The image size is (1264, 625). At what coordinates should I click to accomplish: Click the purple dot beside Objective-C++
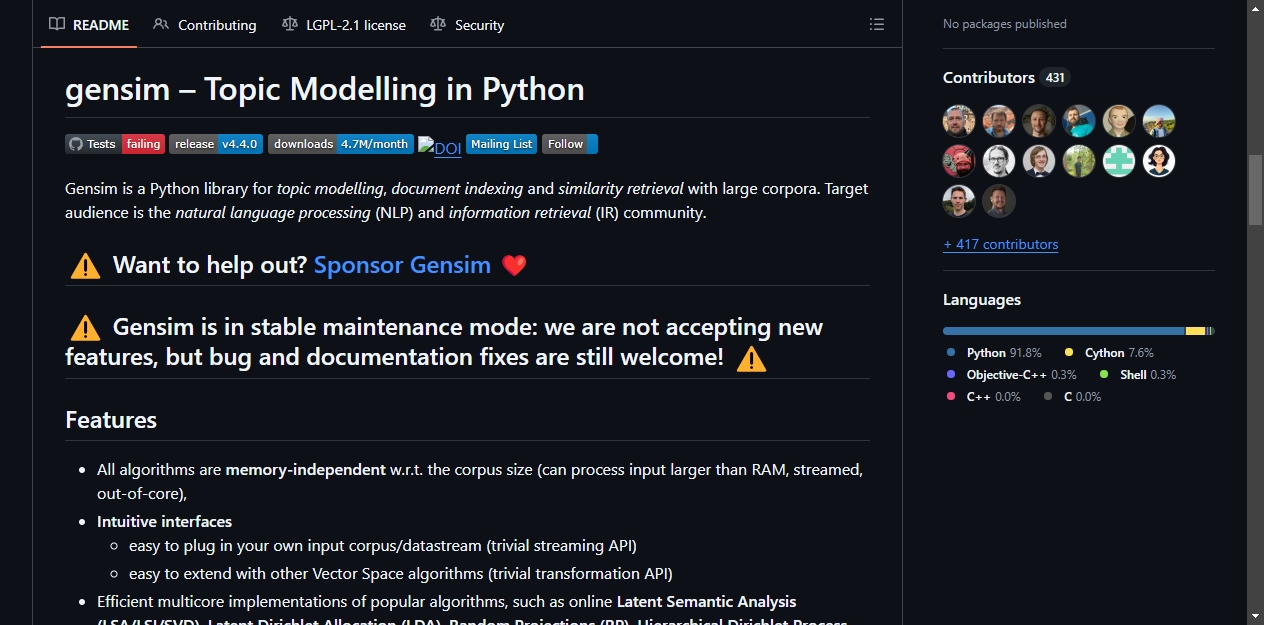tap(951, 375)
